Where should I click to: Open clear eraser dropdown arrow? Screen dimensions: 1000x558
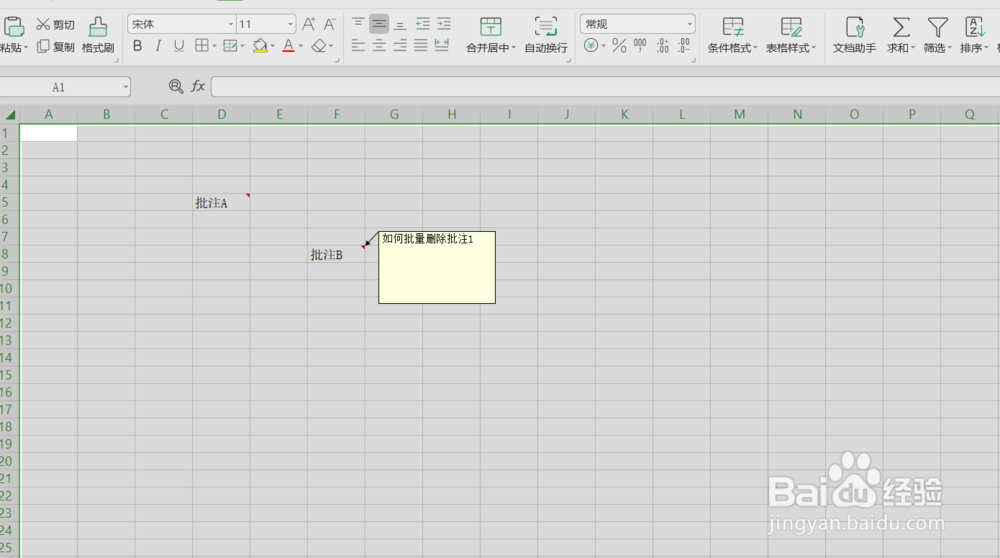(x=331, y=46)
